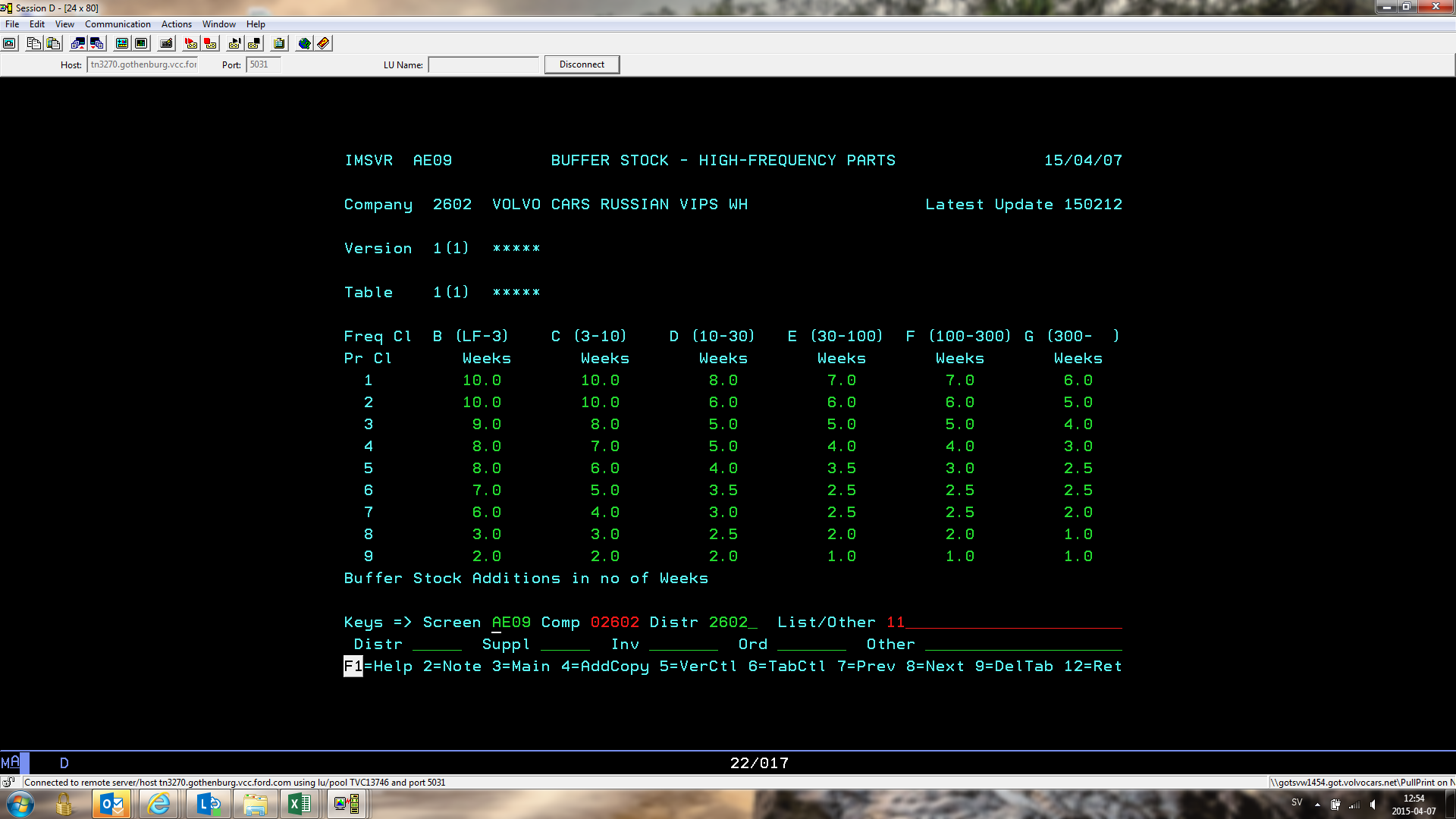This screenshot has width=1456, height=819.
Task: Click the Screen field showing AE09
Action: [x=511, y=623]
